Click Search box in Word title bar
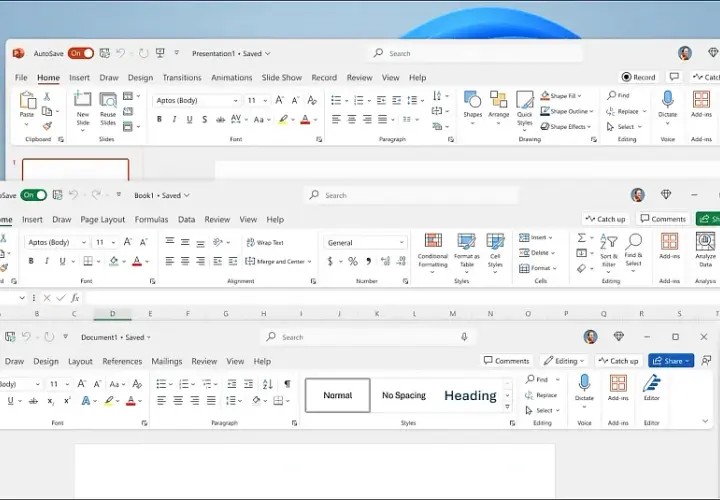The image size is (720, 500). coord(367,337)
